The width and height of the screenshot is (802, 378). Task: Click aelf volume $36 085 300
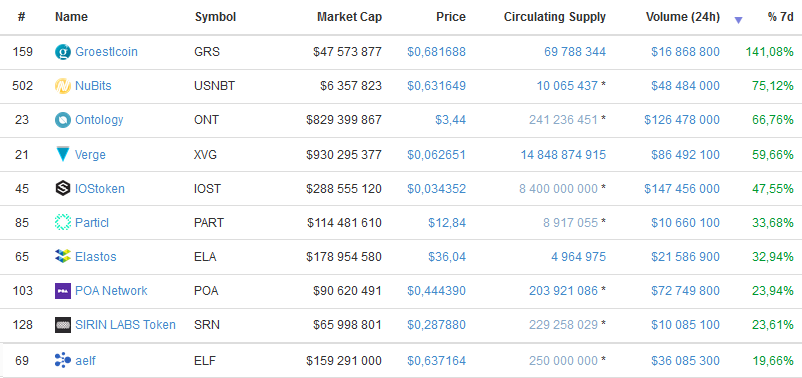coord(685,361)
